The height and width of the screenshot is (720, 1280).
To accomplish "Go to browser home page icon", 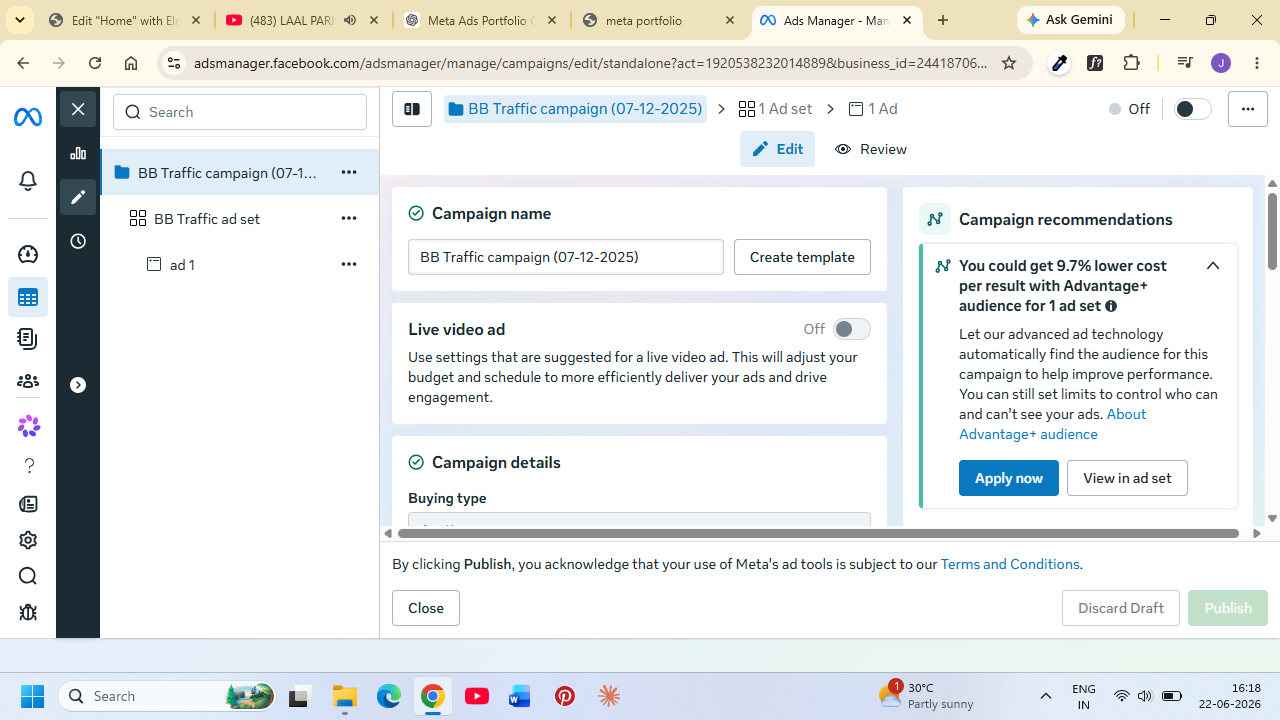I will pos(131,63).
